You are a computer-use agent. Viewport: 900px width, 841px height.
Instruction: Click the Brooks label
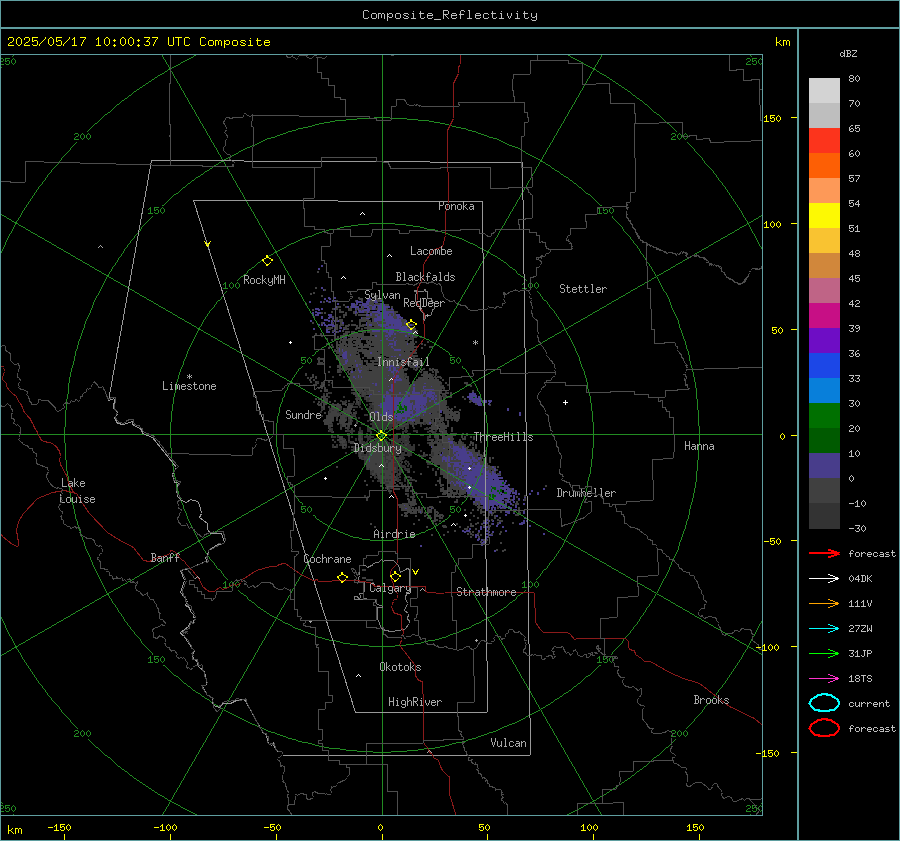click(711, 700)
